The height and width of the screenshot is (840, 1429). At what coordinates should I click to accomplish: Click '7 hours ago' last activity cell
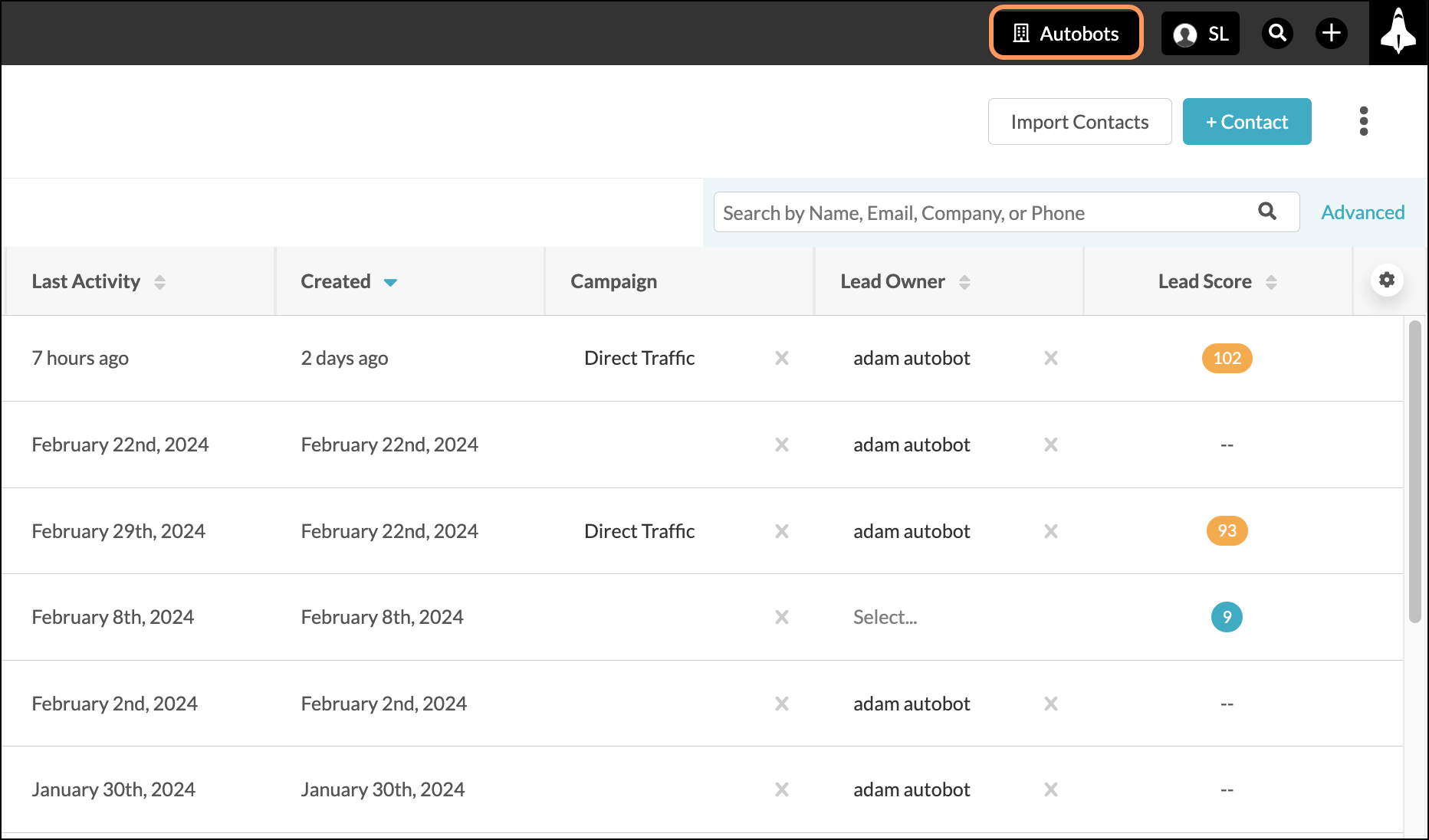(80, 358)
